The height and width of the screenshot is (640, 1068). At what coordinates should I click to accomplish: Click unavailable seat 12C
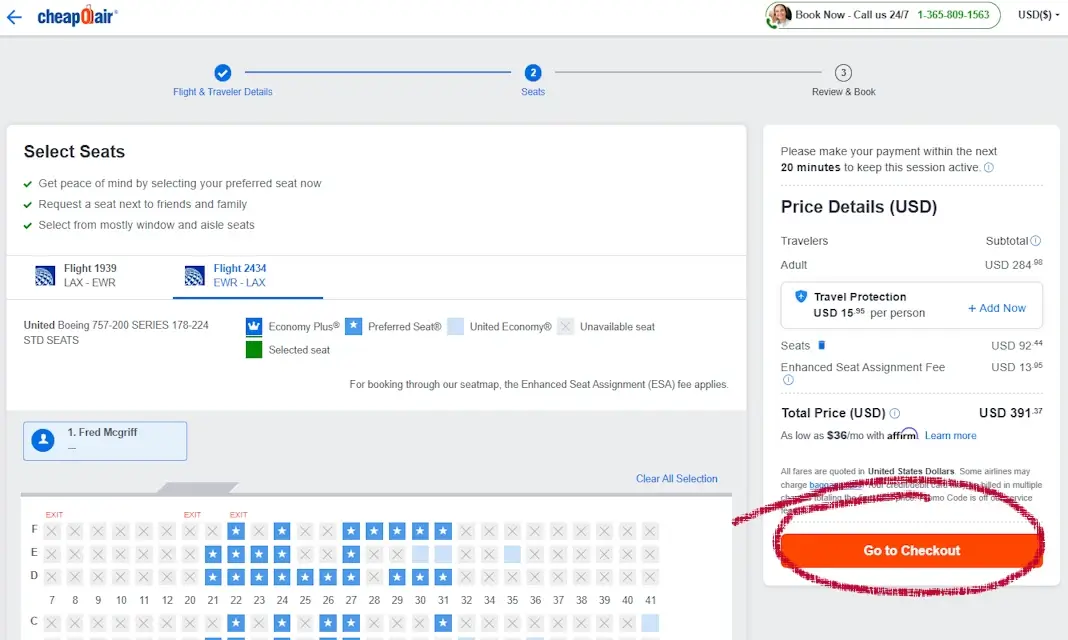167,622
